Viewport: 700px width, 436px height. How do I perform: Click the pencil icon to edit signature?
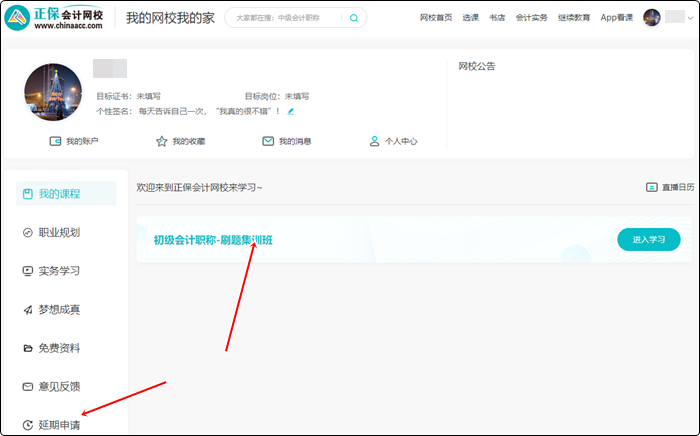coord(291,111)
